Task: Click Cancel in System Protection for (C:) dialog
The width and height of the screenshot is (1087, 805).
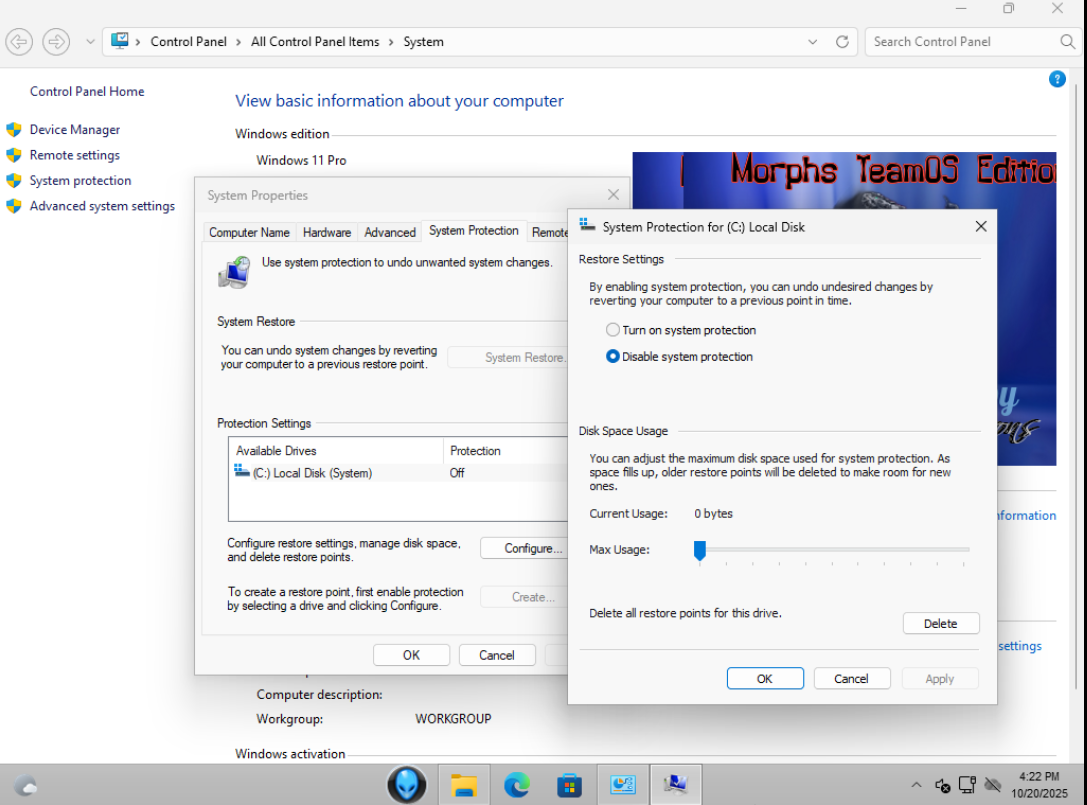Action: (851, 679)
